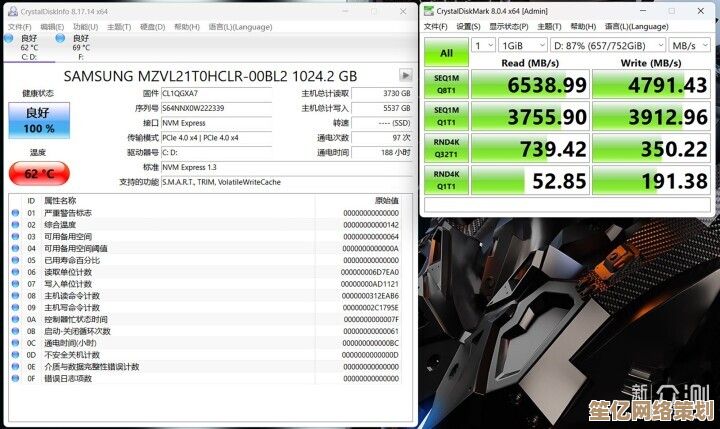
Task: Open 显示状态(P) menu in CrystalDiskMark
Action: [x=508, y=27]
